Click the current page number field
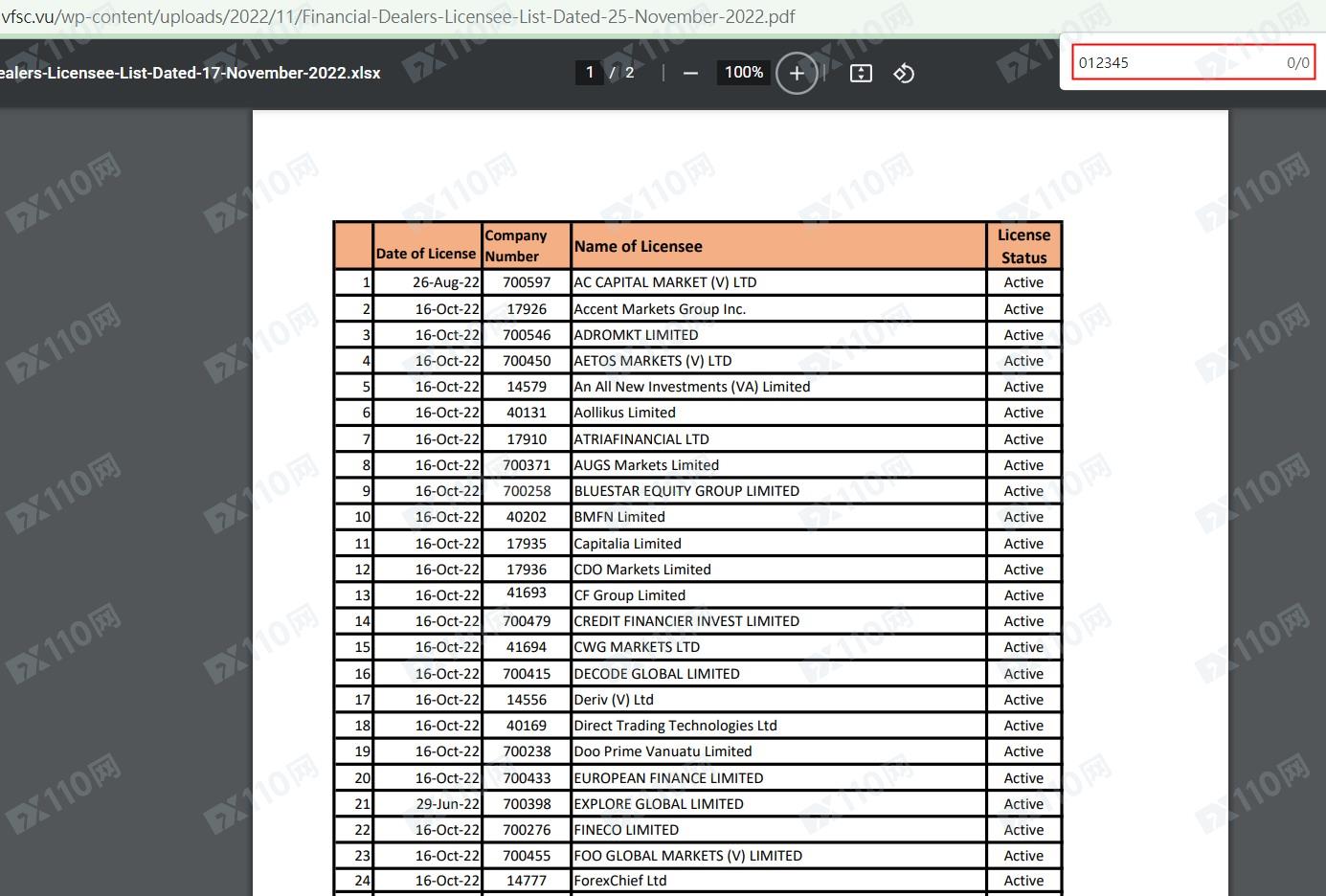The image size is (1326, 896). click(590, 73)
